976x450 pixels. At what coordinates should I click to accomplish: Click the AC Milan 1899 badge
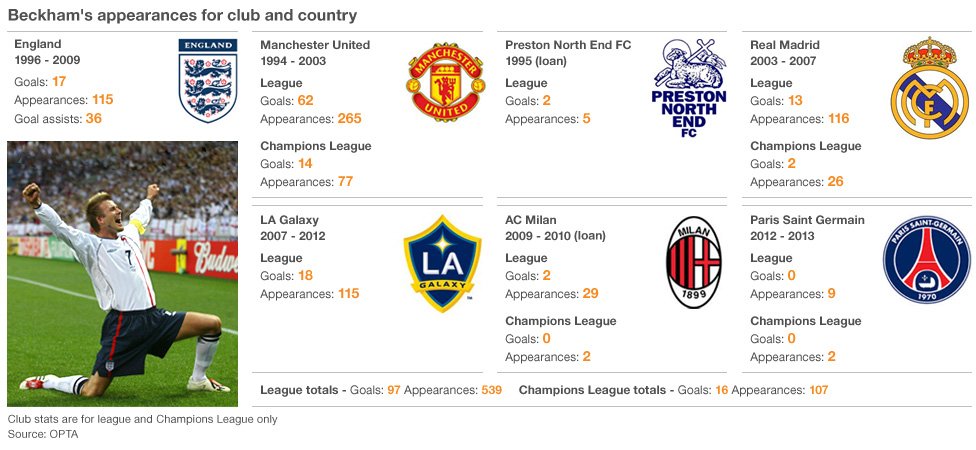click(693, 263)
